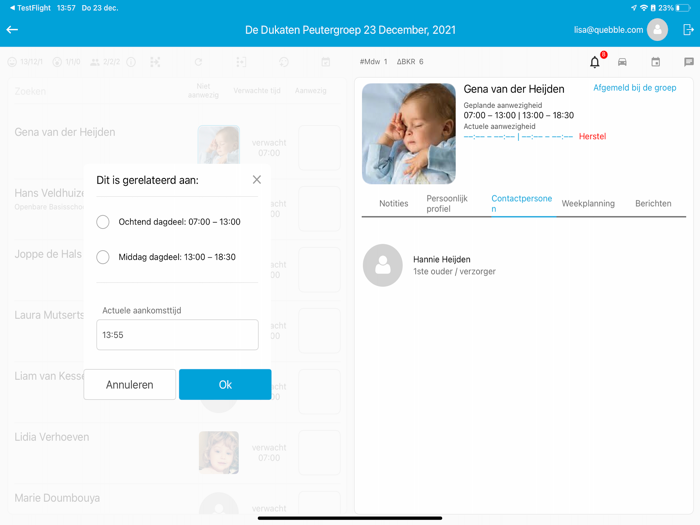Open the calendar icon in the right toolbar
The width and height of the screenshot is (700, 525).
tap(655, 62)
